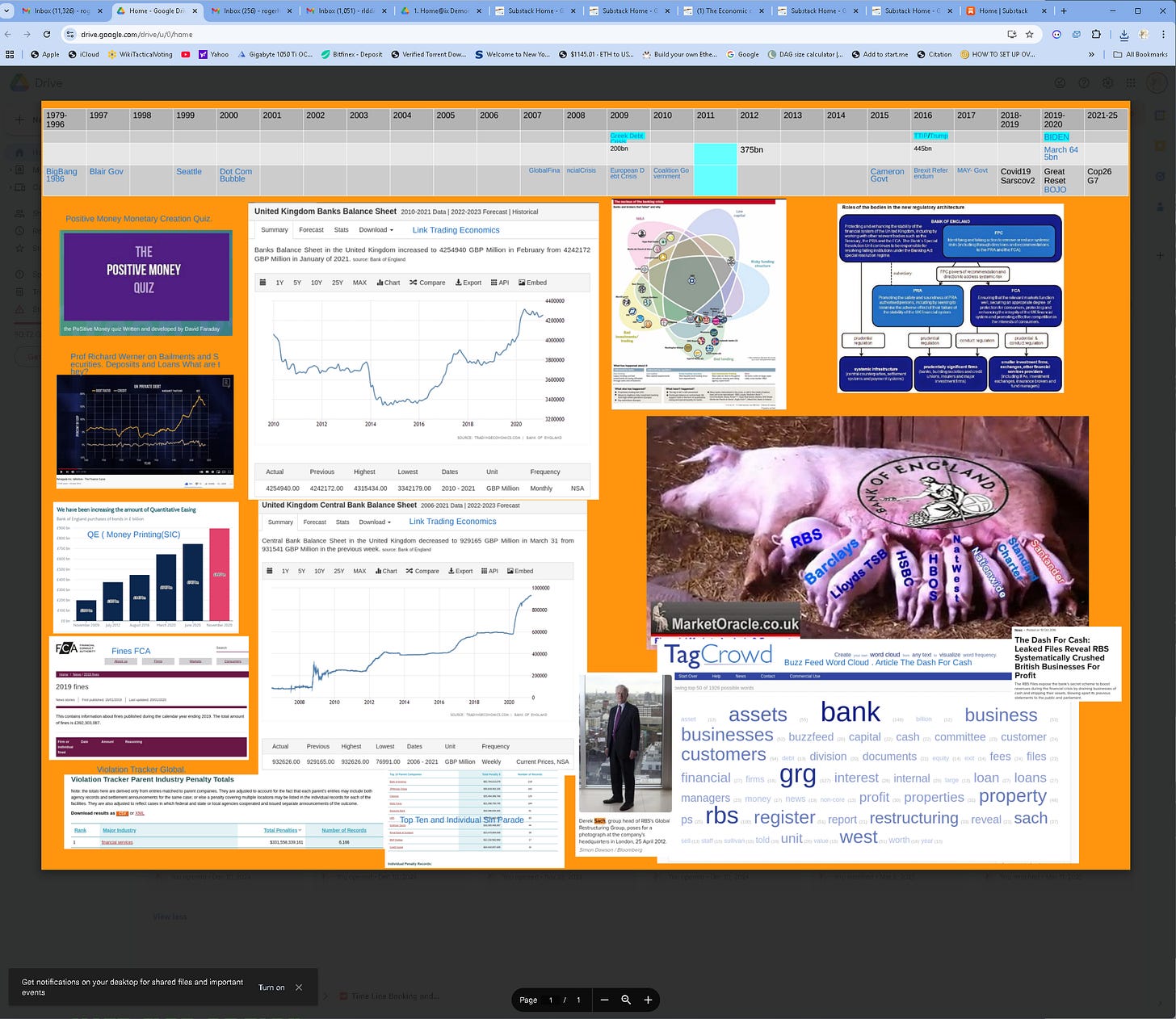Dismiss the desktop notifications prompt
Screen dimensions: 1176x1019
click(x=299, y=987)
